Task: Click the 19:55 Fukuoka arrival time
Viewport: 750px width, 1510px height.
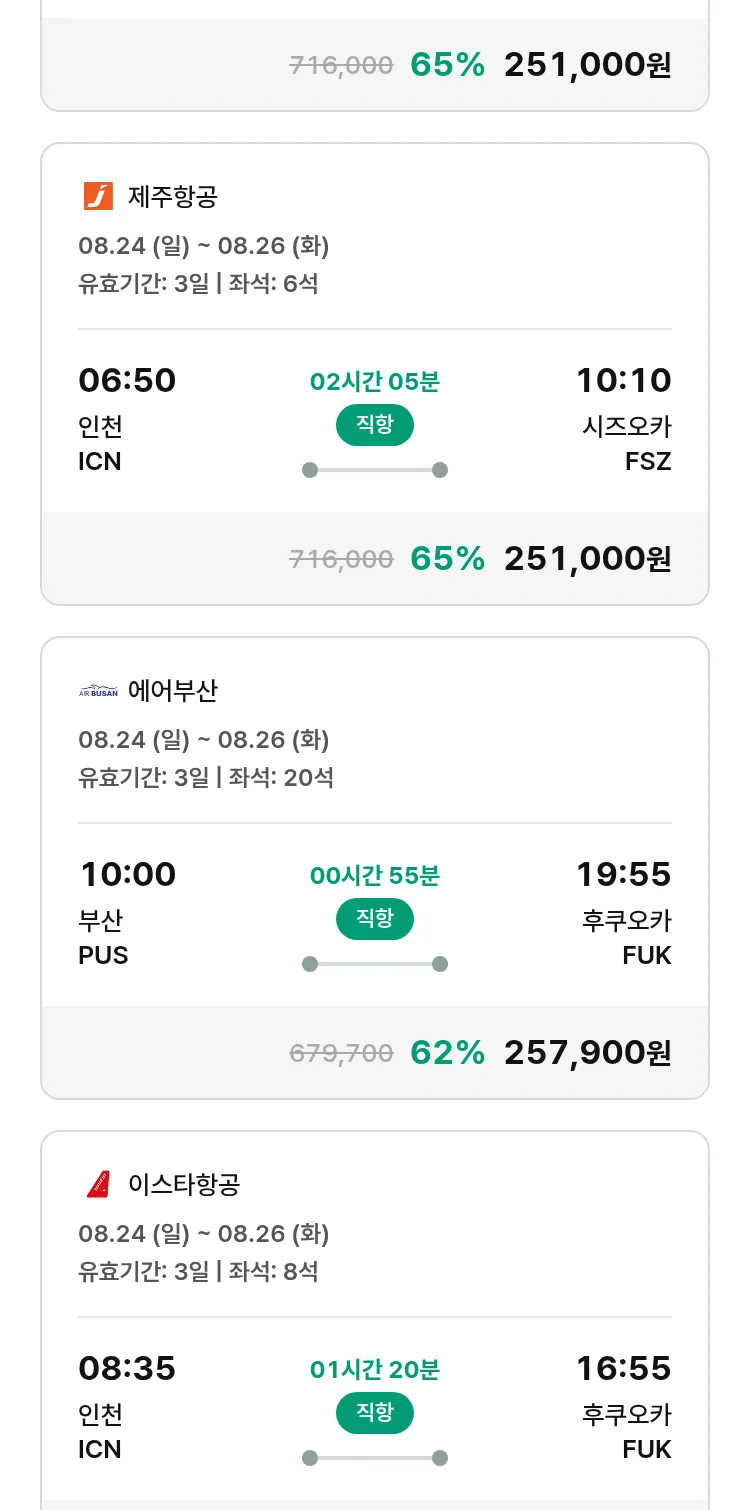Action: (623, 874)
